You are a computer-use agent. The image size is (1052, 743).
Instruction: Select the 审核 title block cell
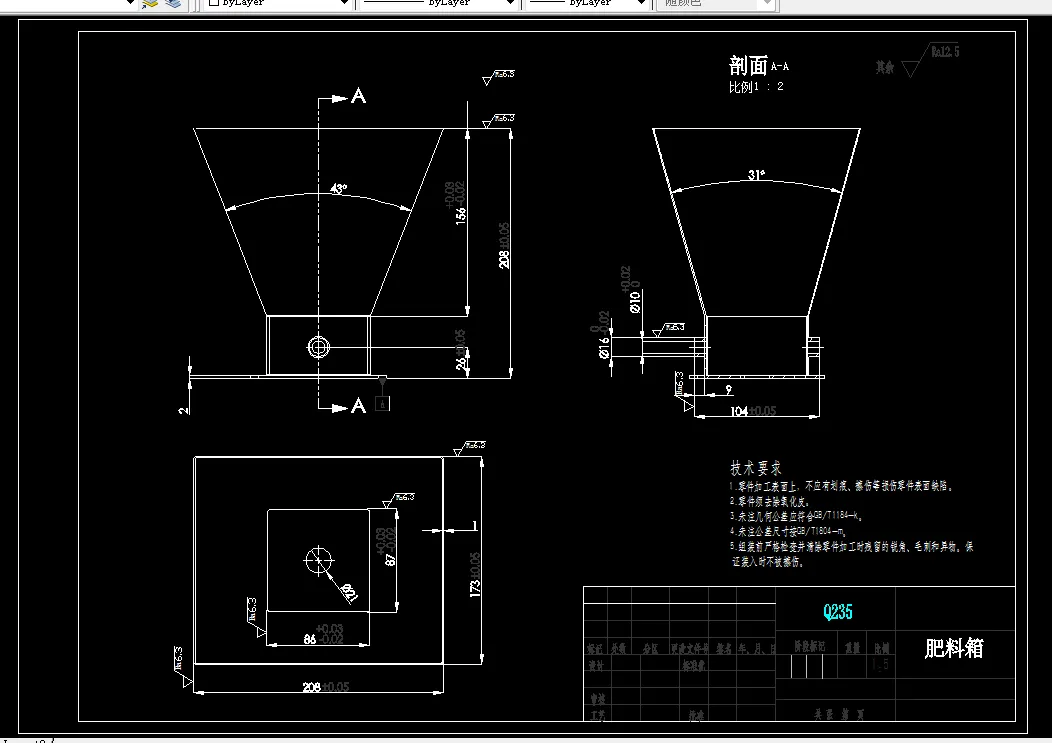coord(597,698)
